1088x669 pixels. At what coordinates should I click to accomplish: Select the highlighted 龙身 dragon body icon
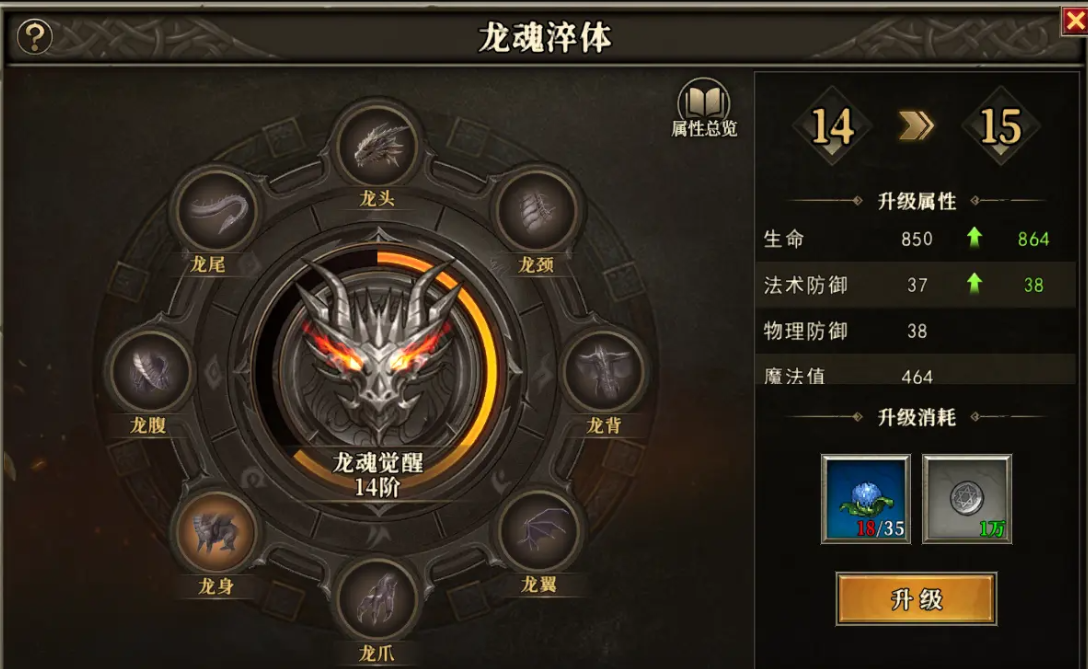216,533
